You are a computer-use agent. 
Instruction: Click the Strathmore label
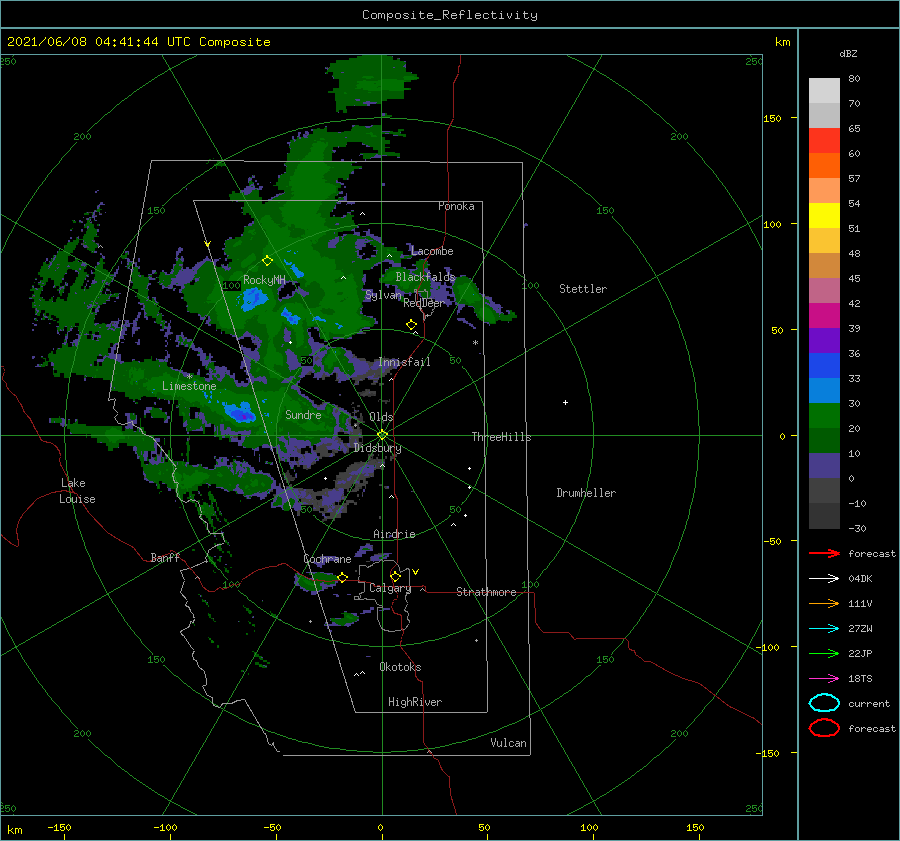(x=486, y=592)
